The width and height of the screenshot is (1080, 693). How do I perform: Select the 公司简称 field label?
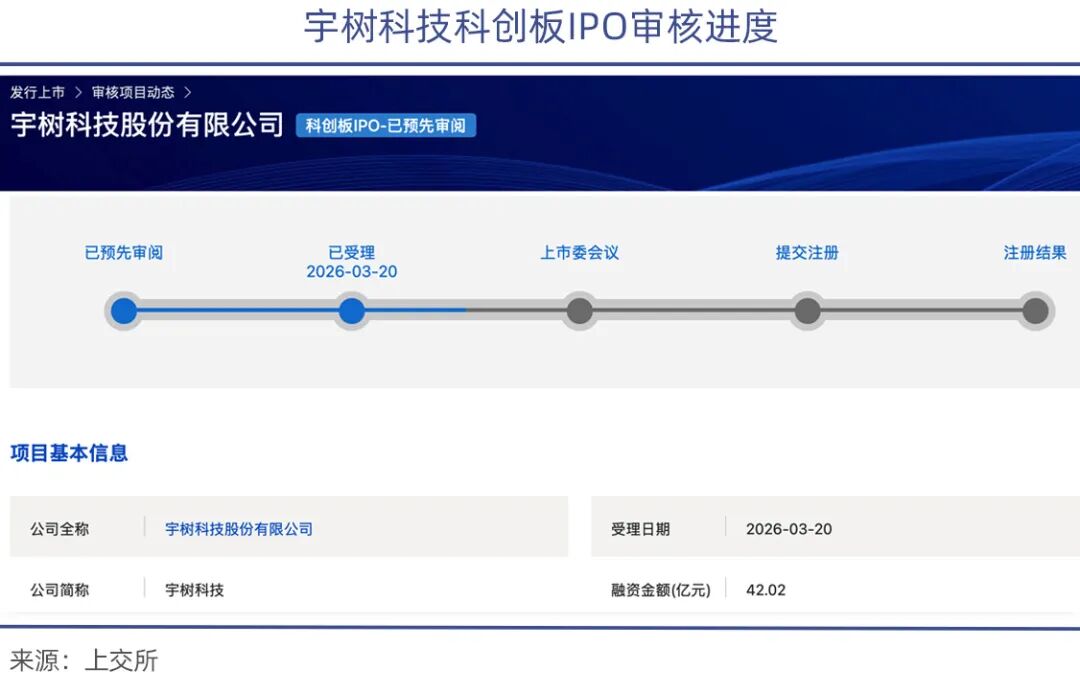pos(59,590)
